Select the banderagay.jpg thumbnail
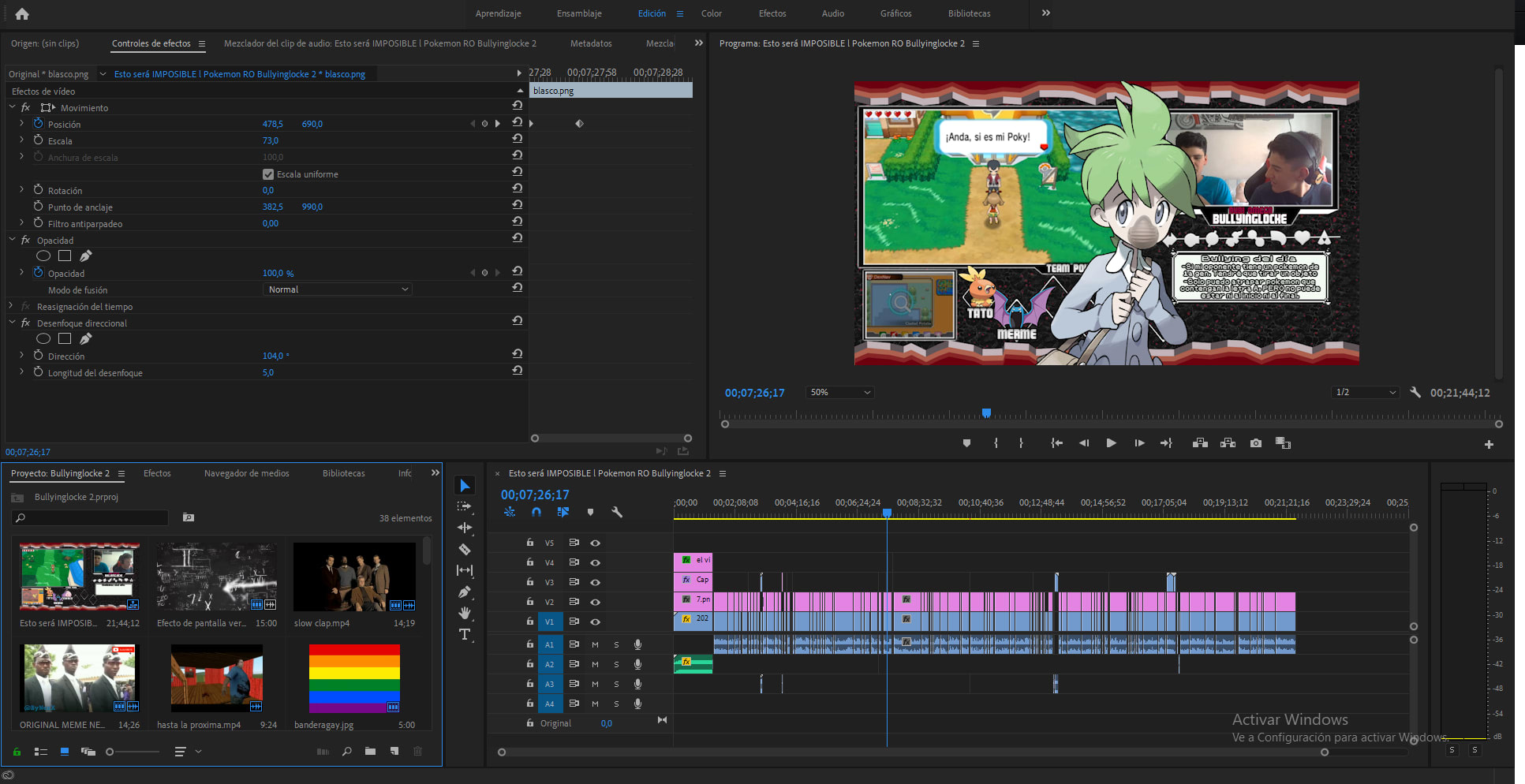This screenshot has width=1525, height=784. [x=354, y=678]
